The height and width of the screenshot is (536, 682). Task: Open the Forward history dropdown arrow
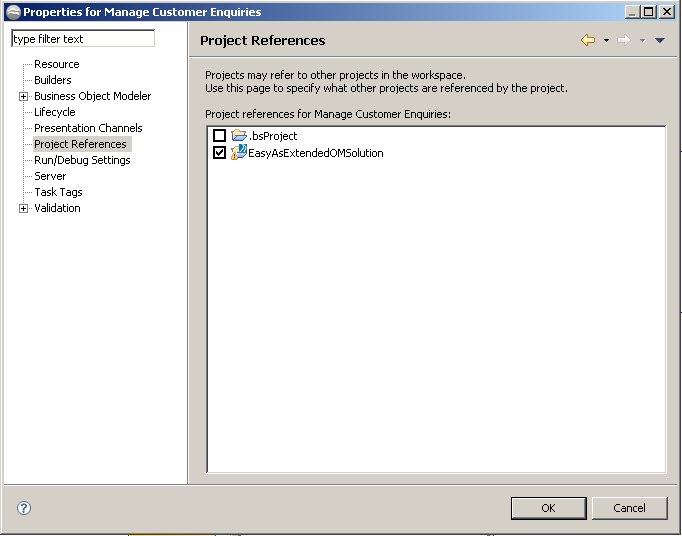(x=642, y=40)
